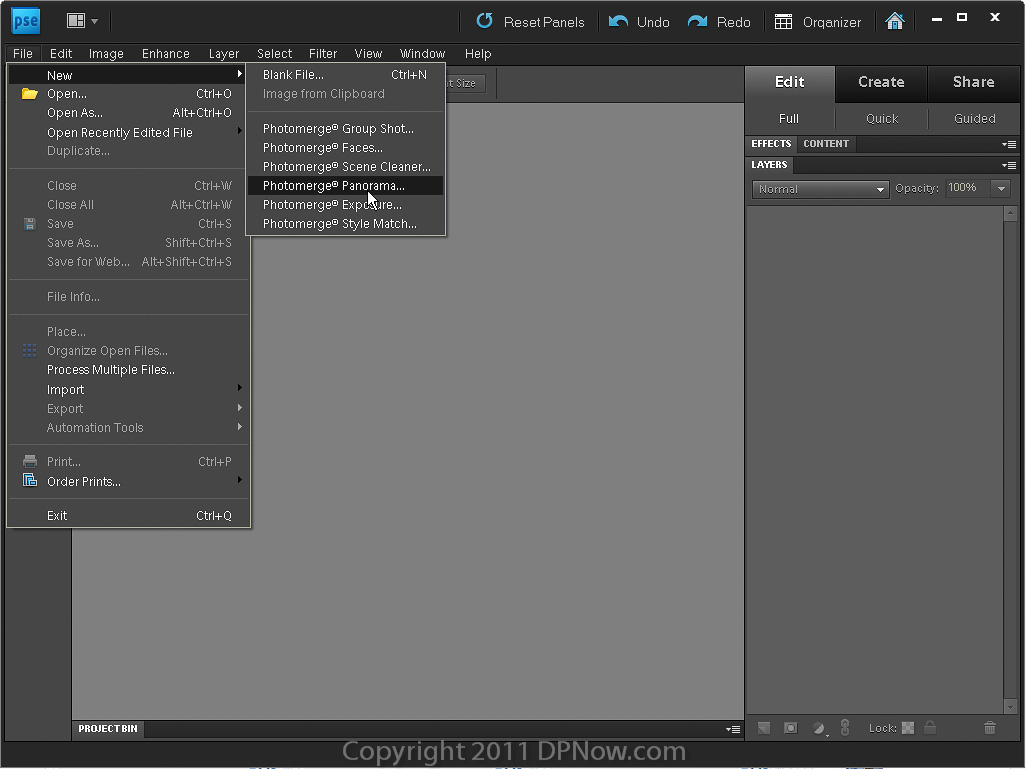Open the Normal blend mode dropdown

click(x=821, y=189)
